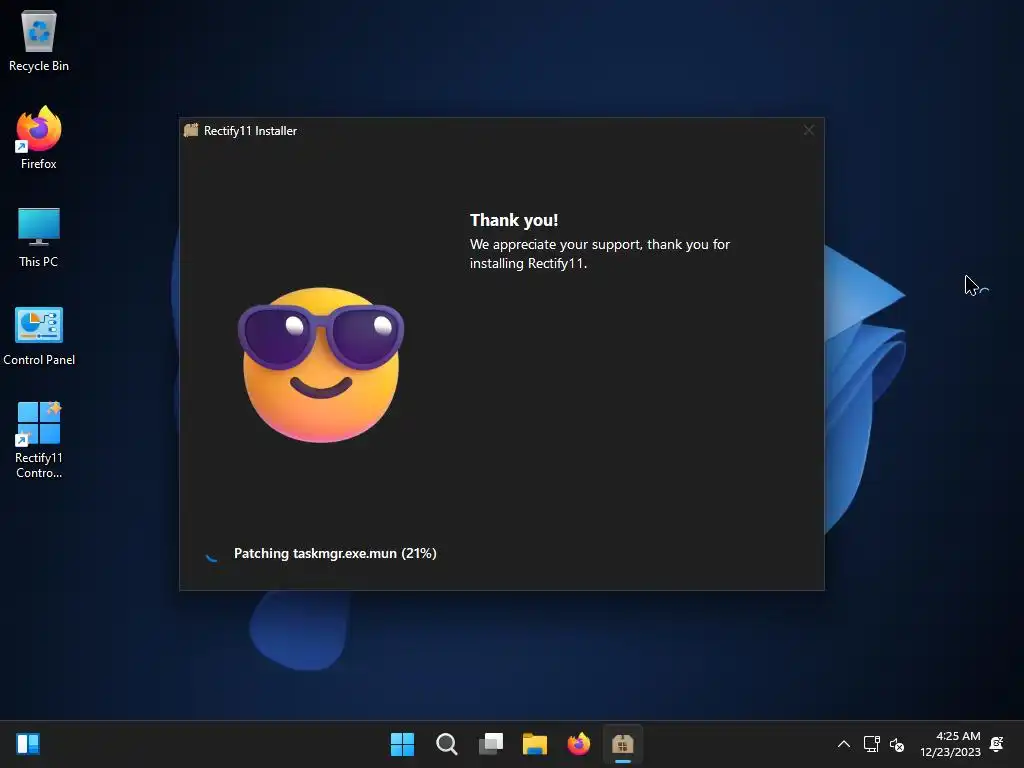Open File Explorer from taskbar
The width and height of the screenshot is (1024, 768).
point(535,744)
